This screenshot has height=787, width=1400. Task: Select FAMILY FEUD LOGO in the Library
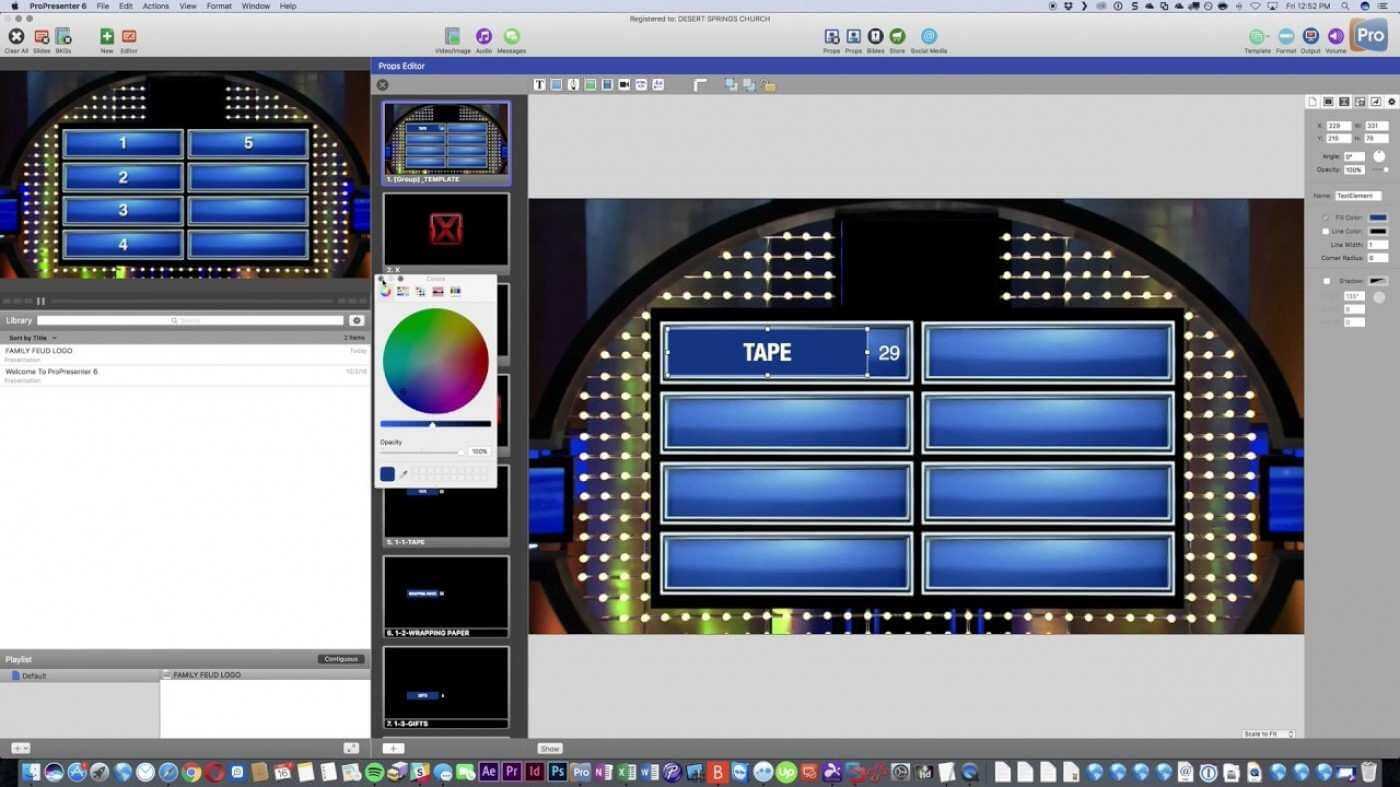pos(185,354)
